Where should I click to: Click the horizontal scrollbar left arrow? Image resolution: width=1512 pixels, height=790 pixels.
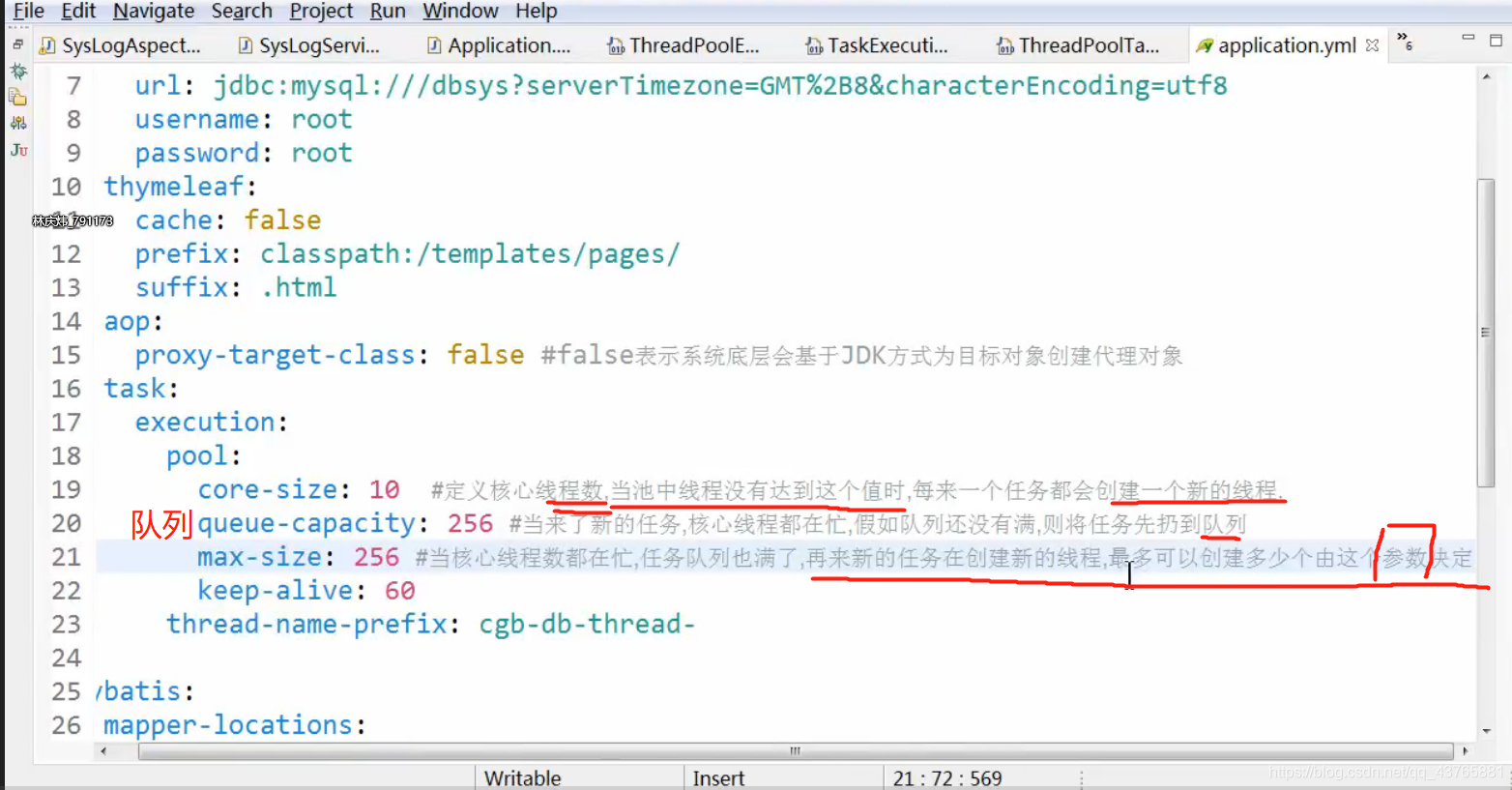[103, 750]
